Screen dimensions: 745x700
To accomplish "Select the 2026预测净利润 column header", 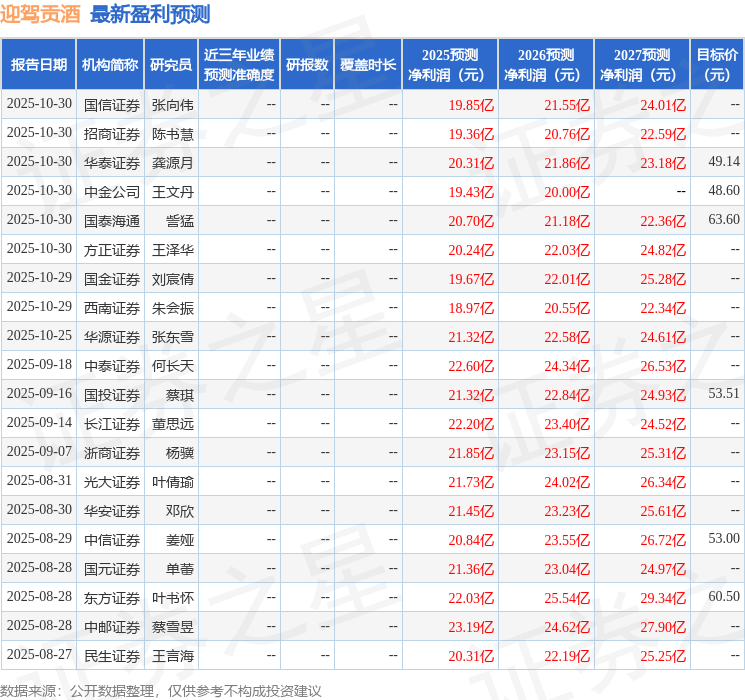I will [546, 65].
